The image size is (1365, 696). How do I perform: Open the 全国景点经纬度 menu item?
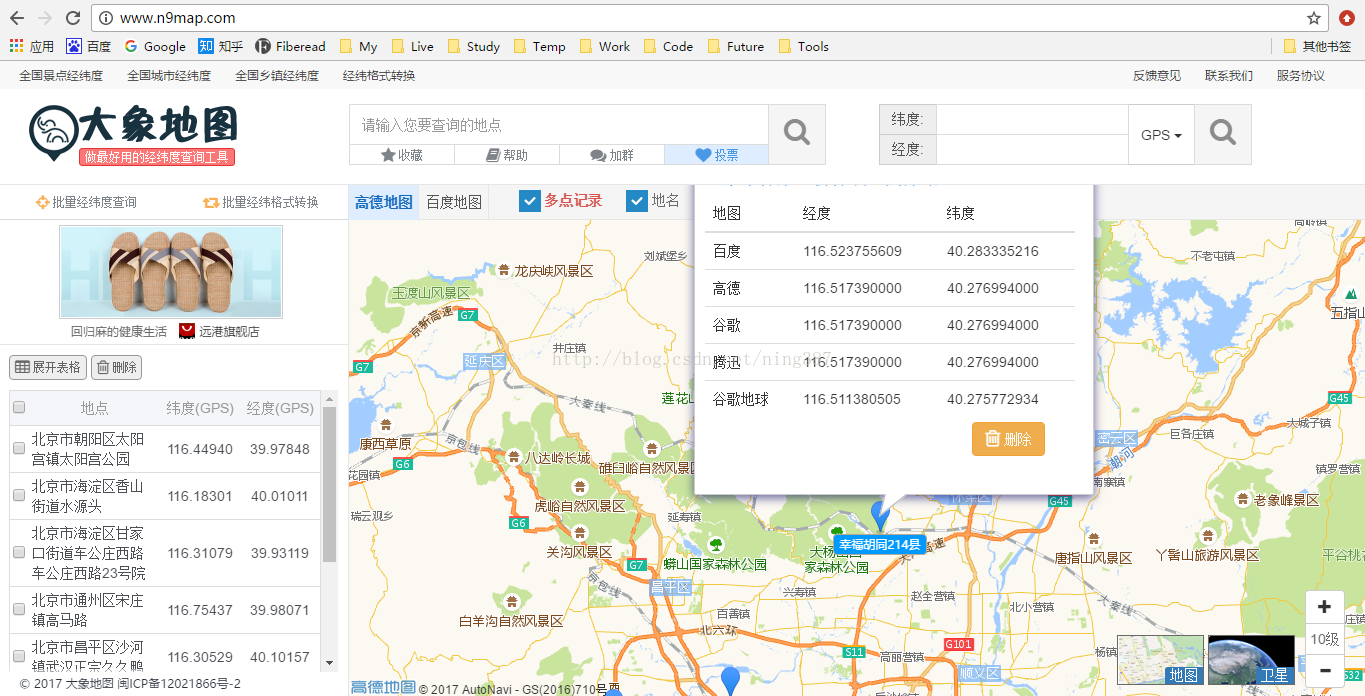pos(61,75)
